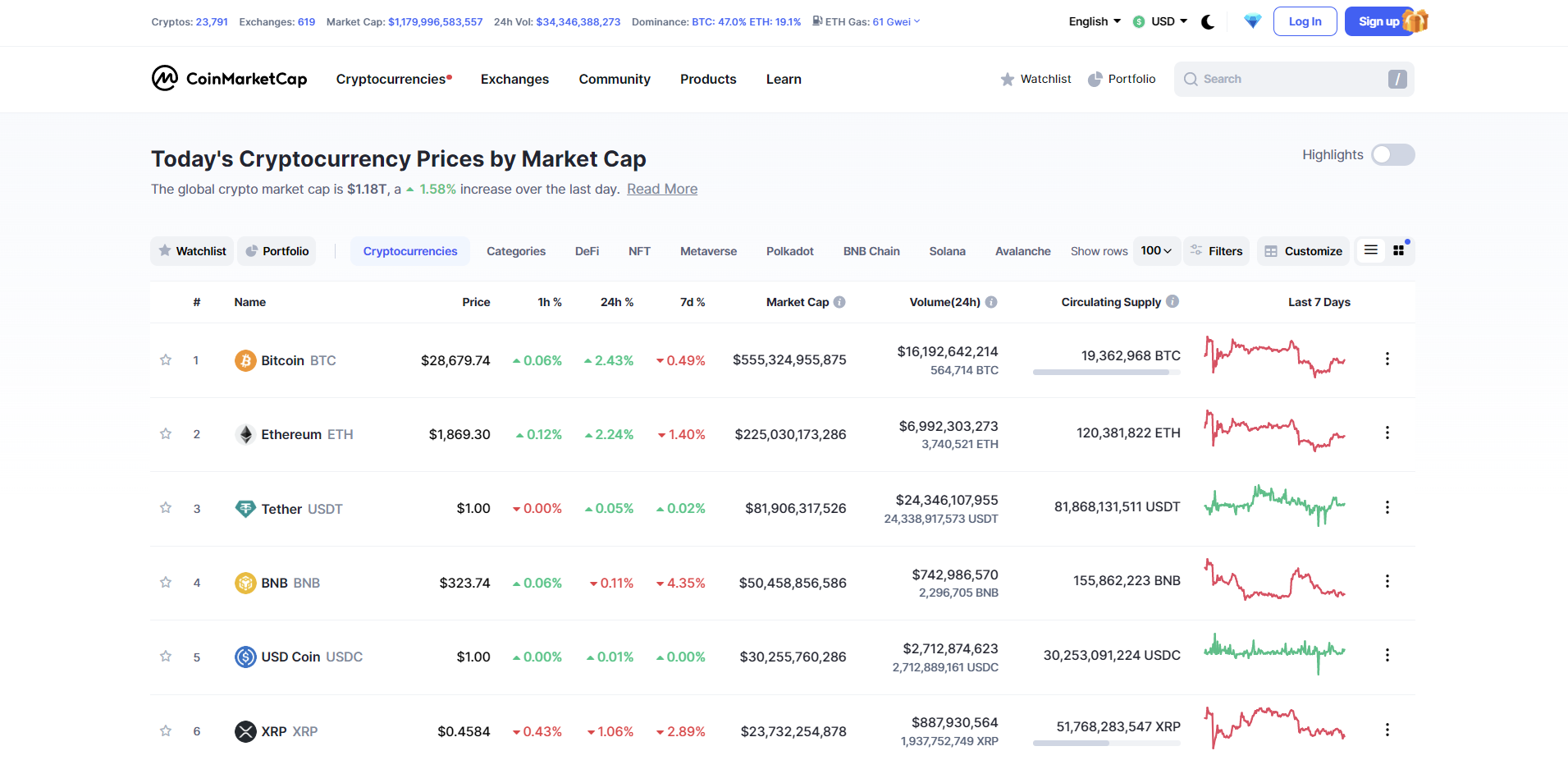
Task: Switch to grid view icon
Action: (x=1399, y=250)
